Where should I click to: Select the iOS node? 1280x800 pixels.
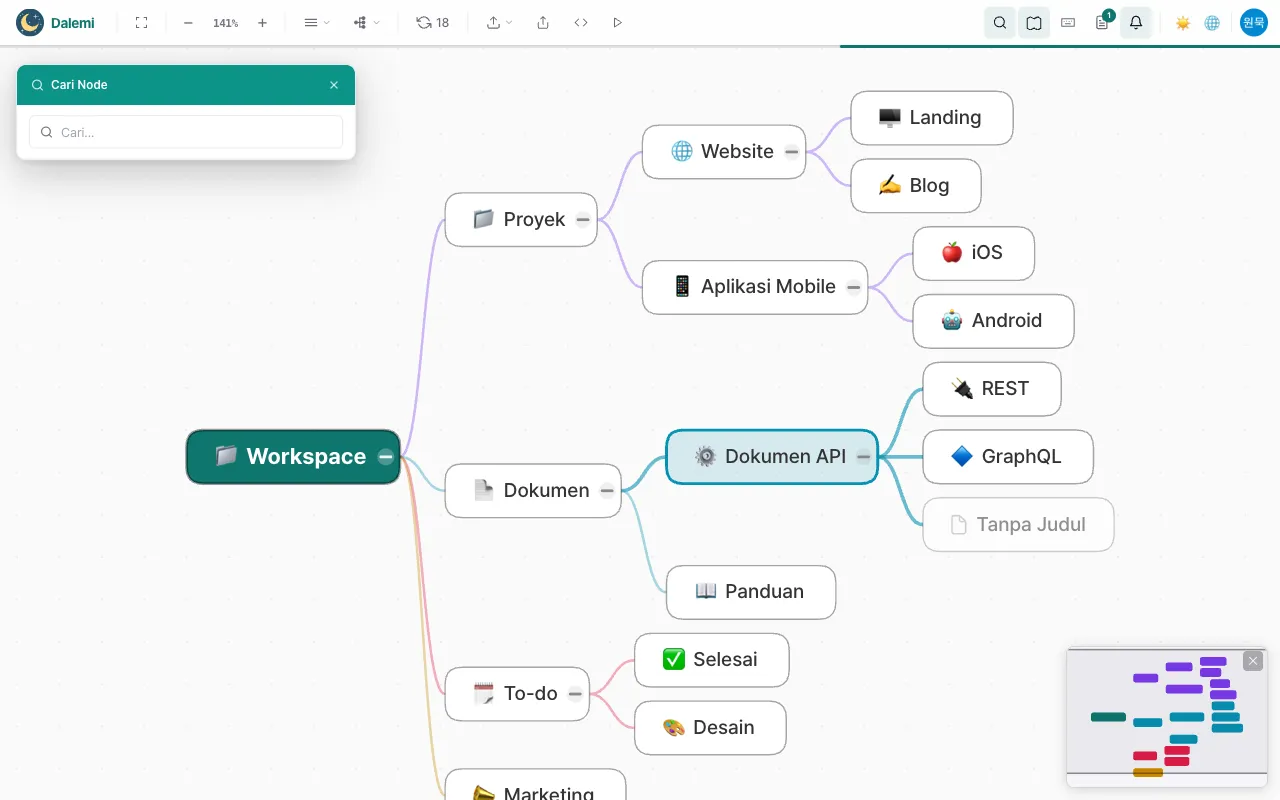(x=974, y=253)
